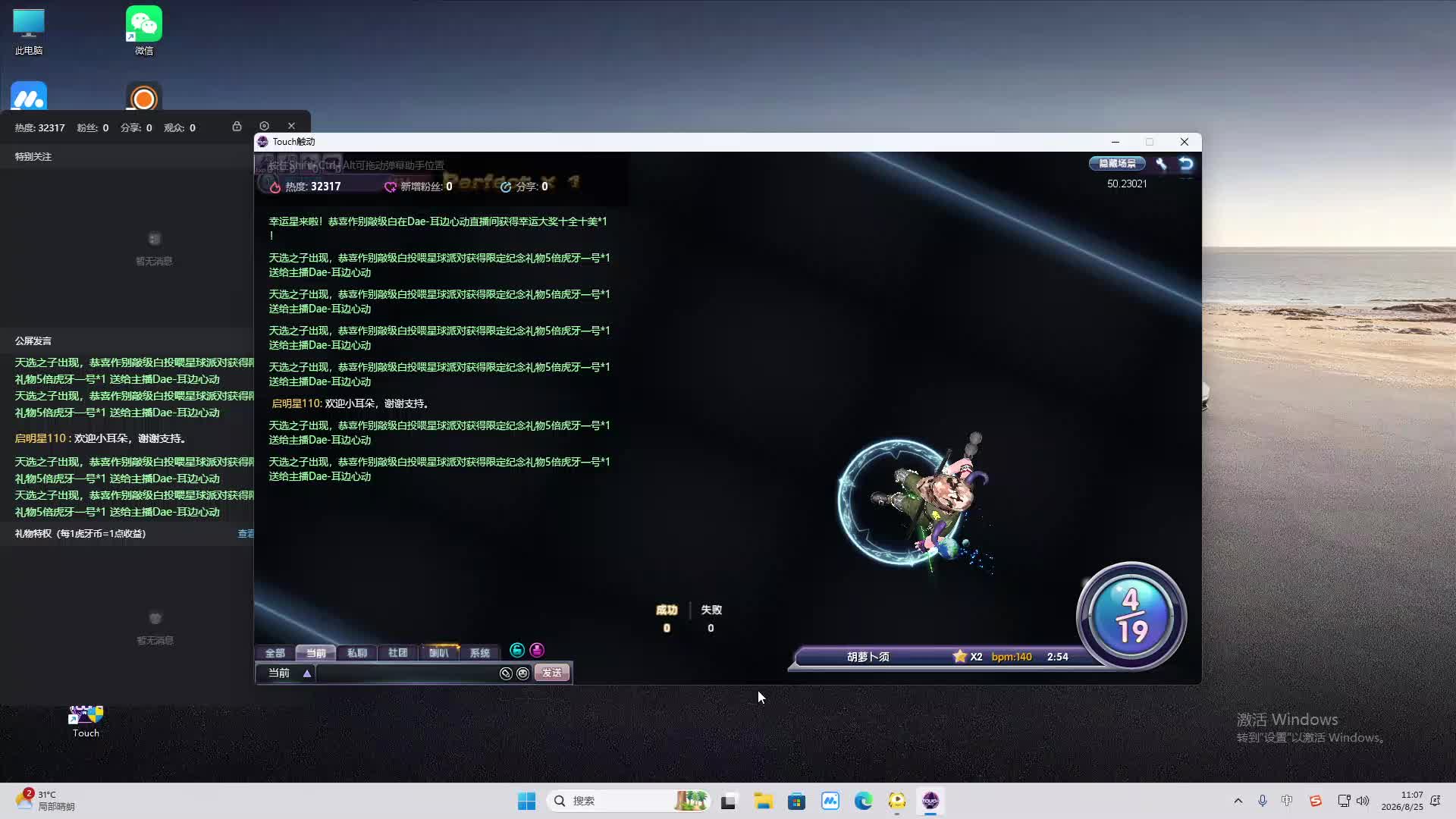Click the 粉丝: 0 stat in the helper panel
Image resolution: width=1456 pixels, height=819 pixels.
pos(93,128)
